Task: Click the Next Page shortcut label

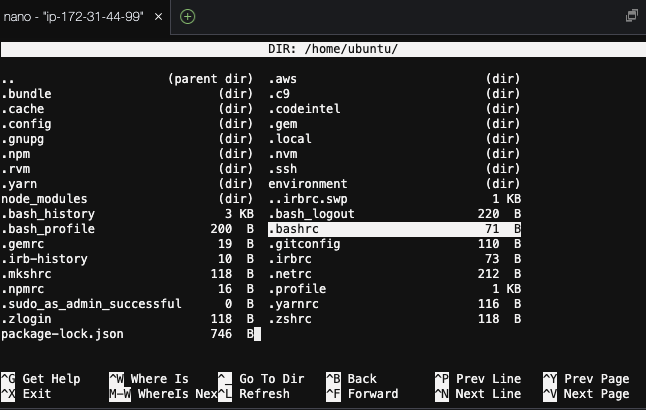Action: pyautogui.click(x=597, y=394)
